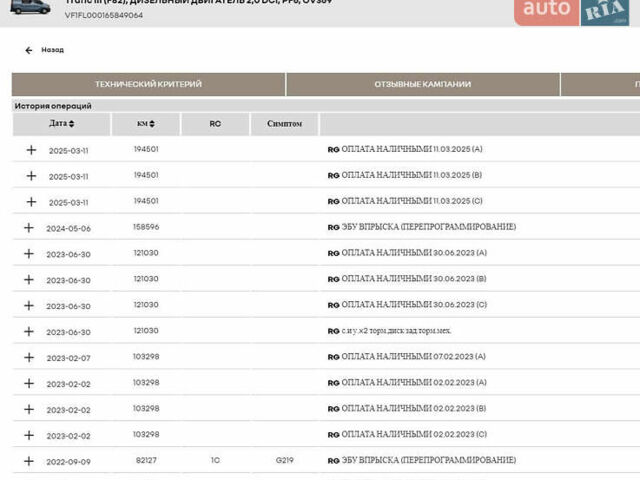This screenshot has height=480, width=640.
Task: Expand row ОПЛАТА НАЛИЧНЫМИ 02.02.2023 (B)
Action: (29, 409)
